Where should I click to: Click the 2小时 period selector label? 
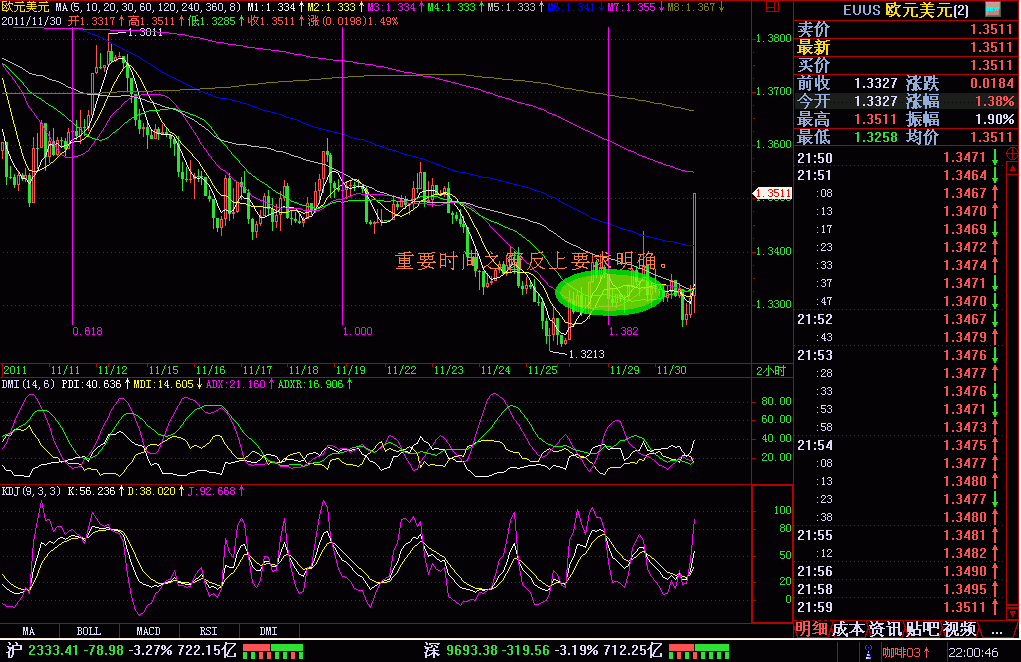[771, 370]
